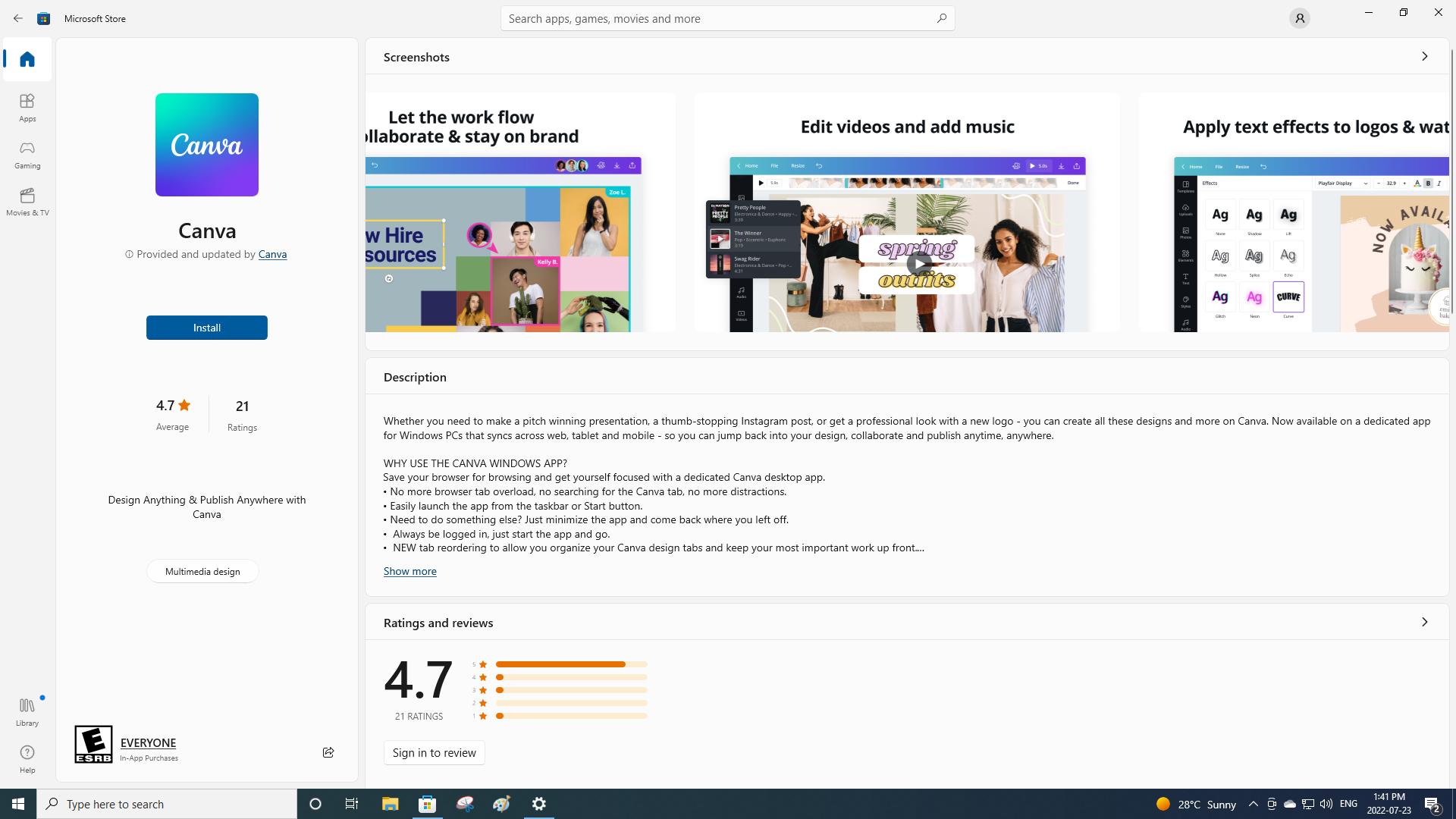Click Sign in to review button

click(434, 752)
